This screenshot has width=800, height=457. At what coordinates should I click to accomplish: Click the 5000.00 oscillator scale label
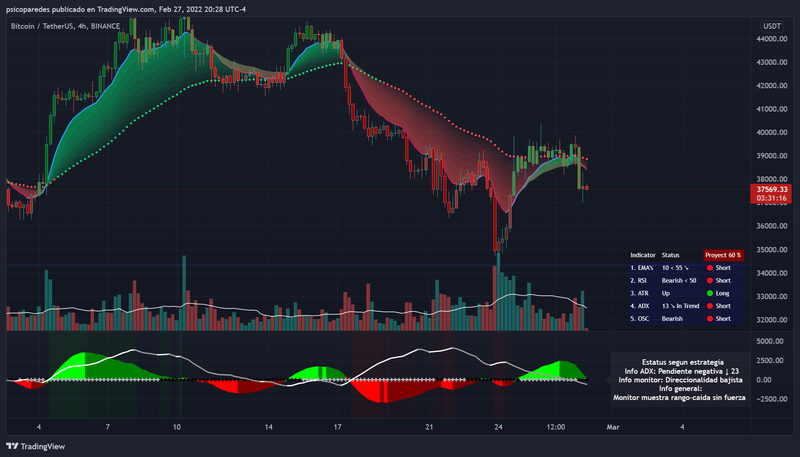pyautogui.click(x=772, y=341)
